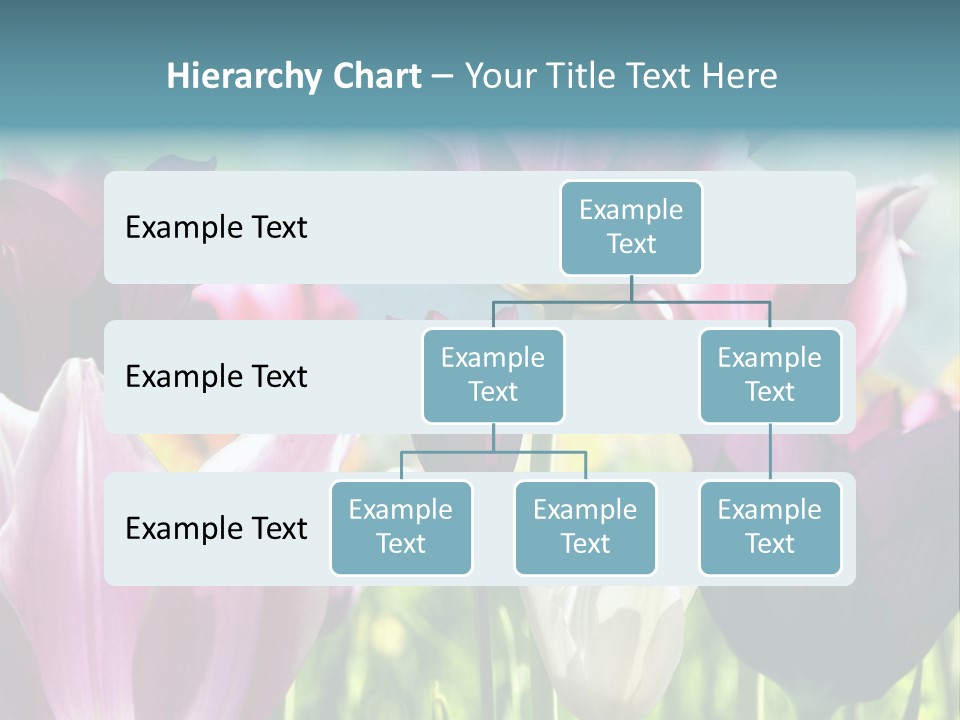The height and width of the screenshot is (720, 960).
Task: Click the middle row's "Example Text" label
Action: pyautogui.click(x=216, y=377)
